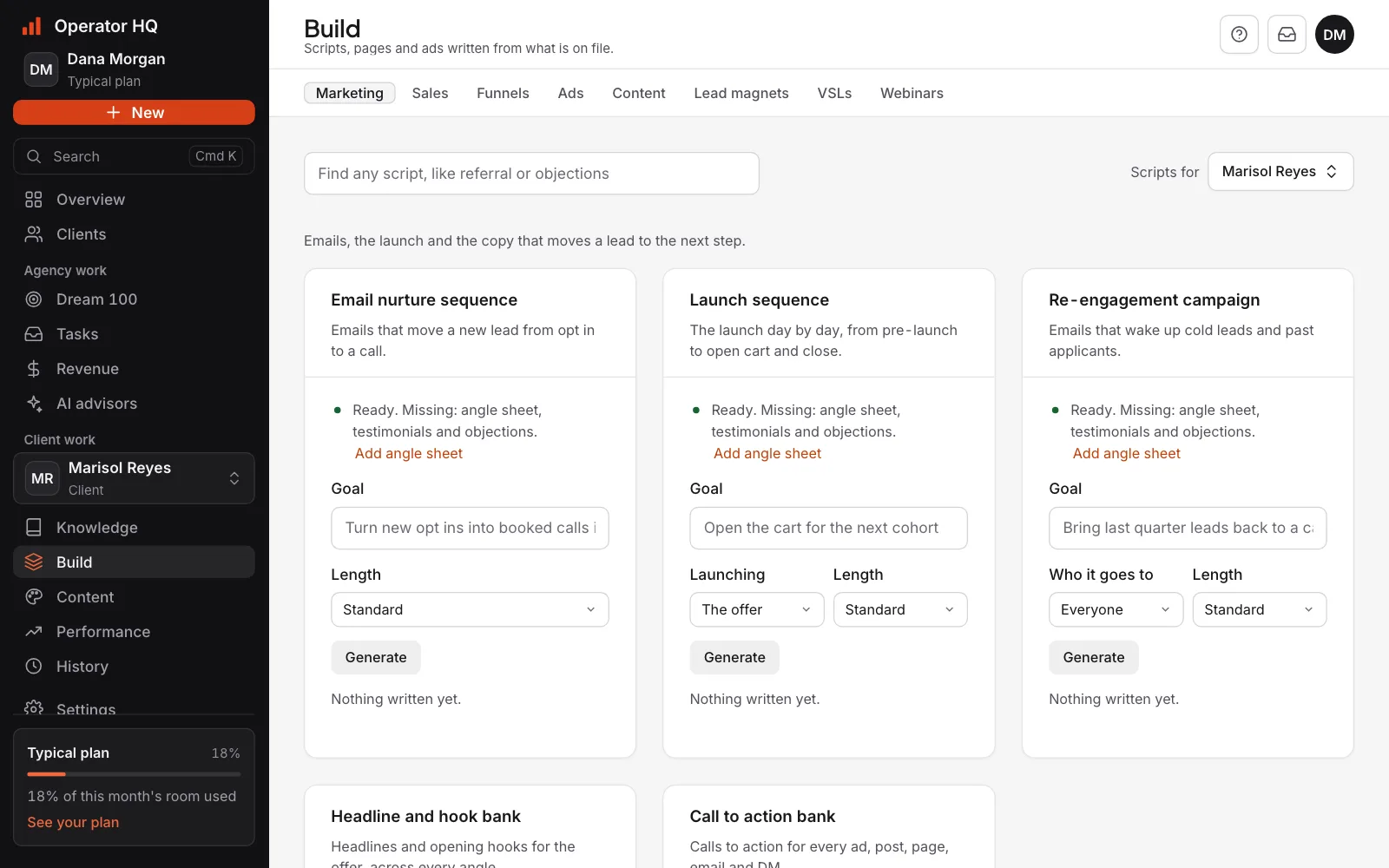Click the Dream 100 target icon

34,299
